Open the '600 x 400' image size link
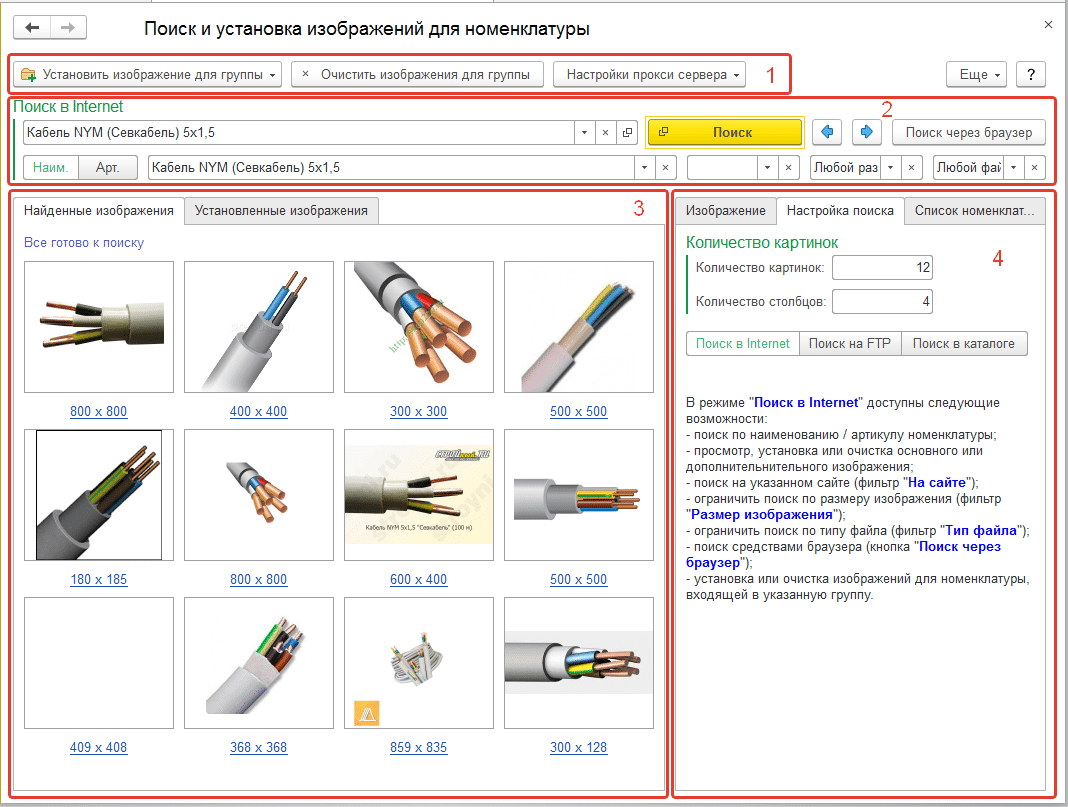Viewport: 1068px width, 807px height. 419,580
